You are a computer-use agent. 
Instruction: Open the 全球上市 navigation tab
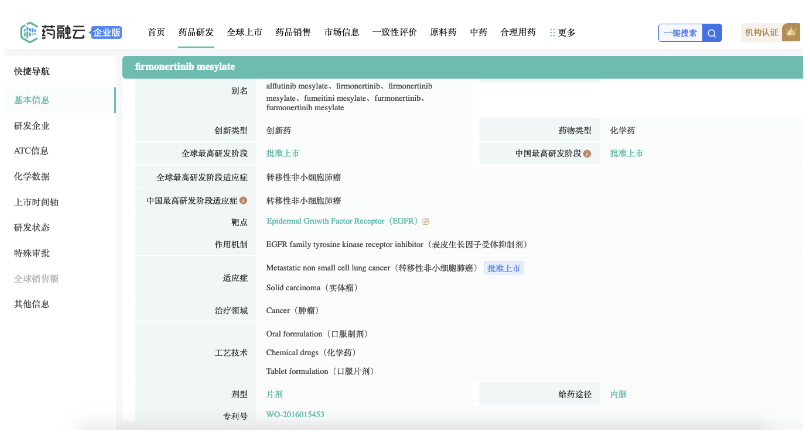pyautogui.click(x=244, y=33)
